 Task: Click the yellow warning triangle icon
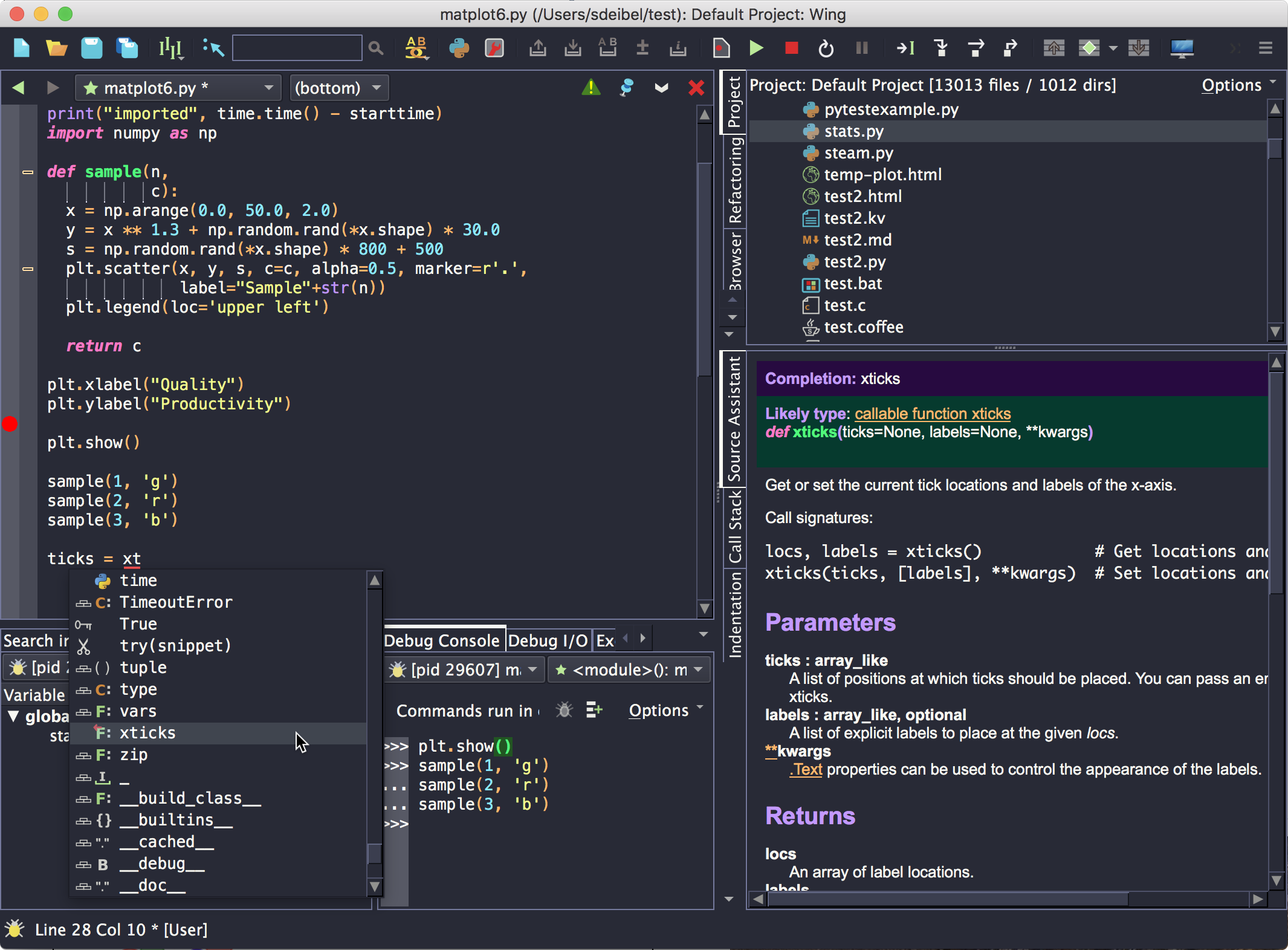pos(591,88)
